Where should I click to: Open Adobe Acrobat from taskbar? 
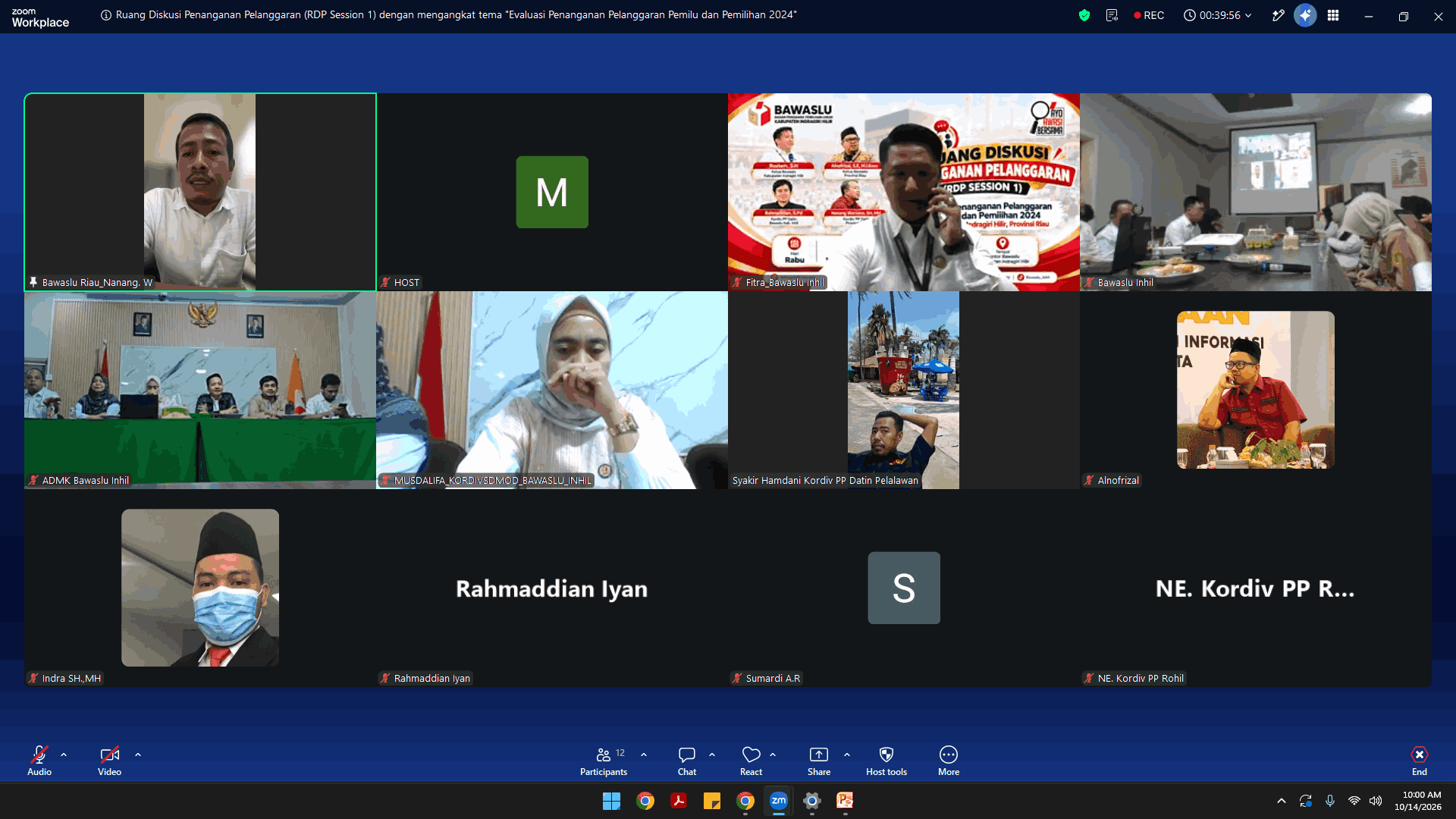679,801
